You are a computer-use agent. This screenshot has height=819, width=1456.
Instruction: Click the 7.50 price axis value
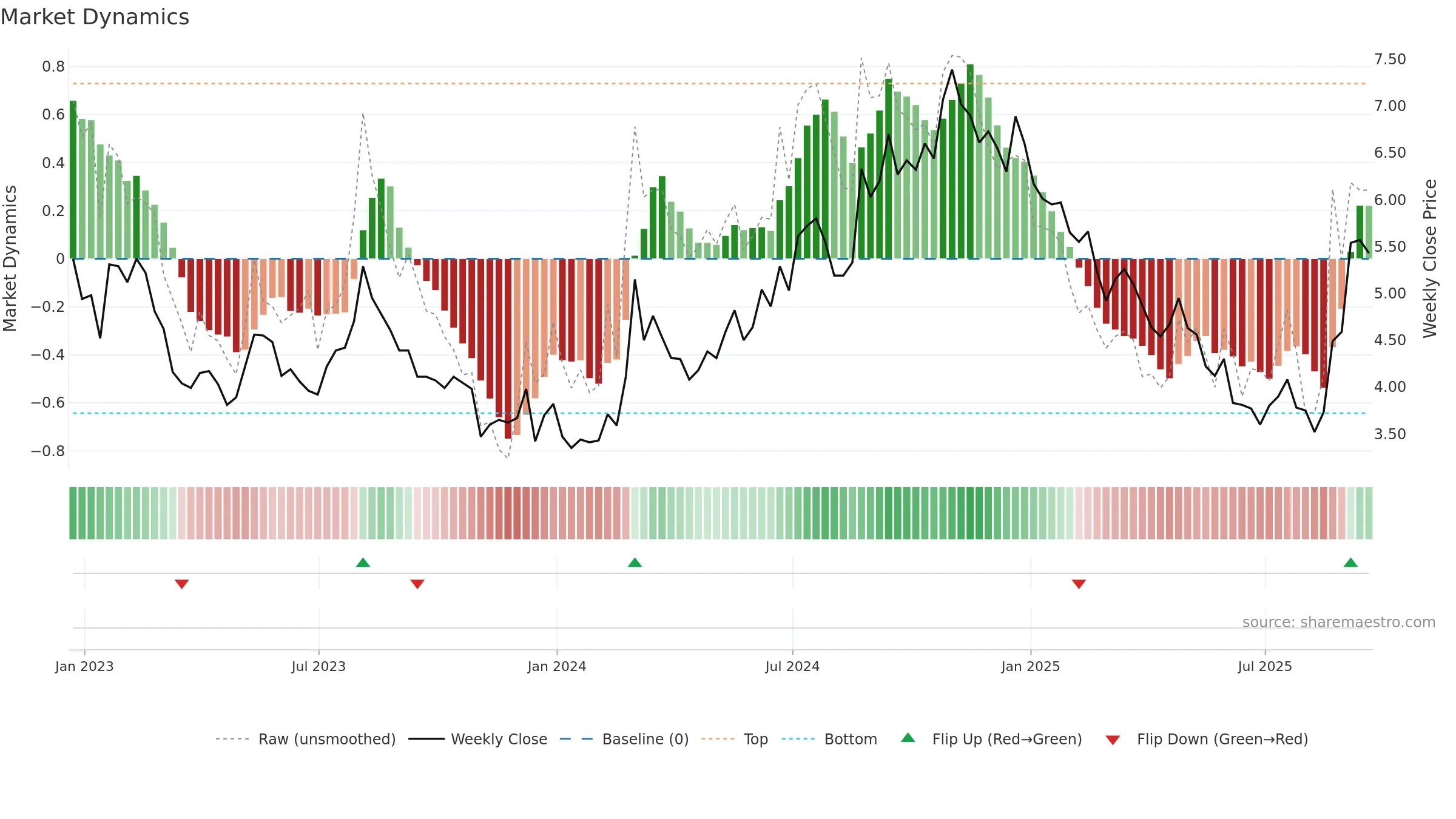pos(1390,59)
